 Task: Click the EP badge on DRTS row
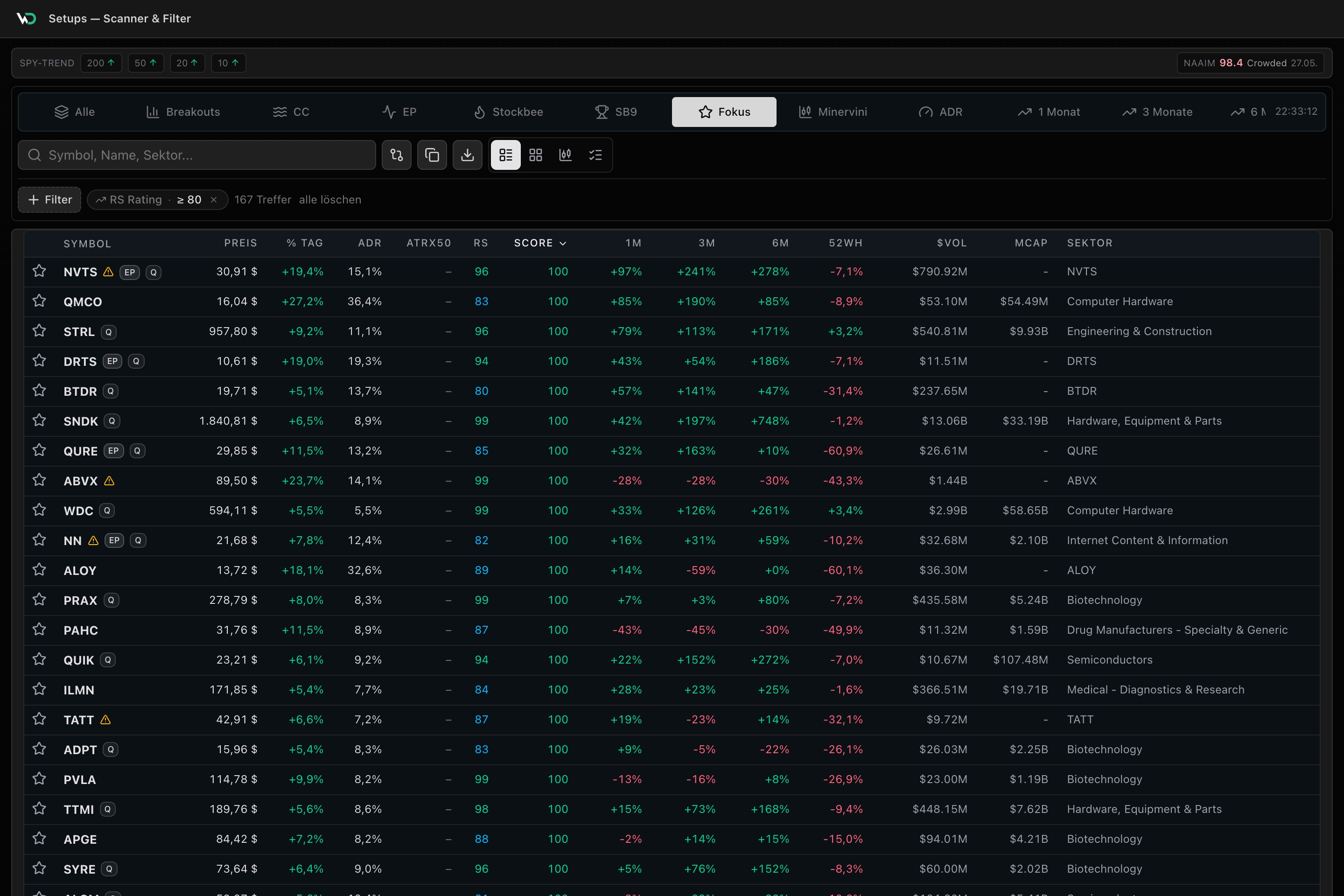coord(112,361)
